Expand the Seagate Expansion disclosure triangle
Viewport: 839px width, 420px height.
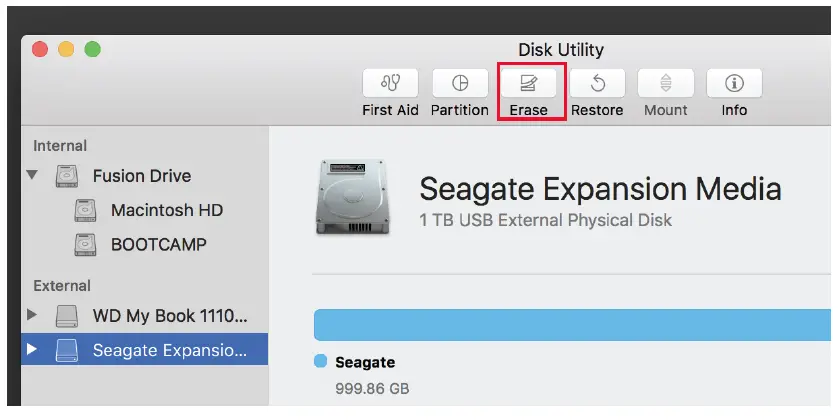(x=32, y=349)
